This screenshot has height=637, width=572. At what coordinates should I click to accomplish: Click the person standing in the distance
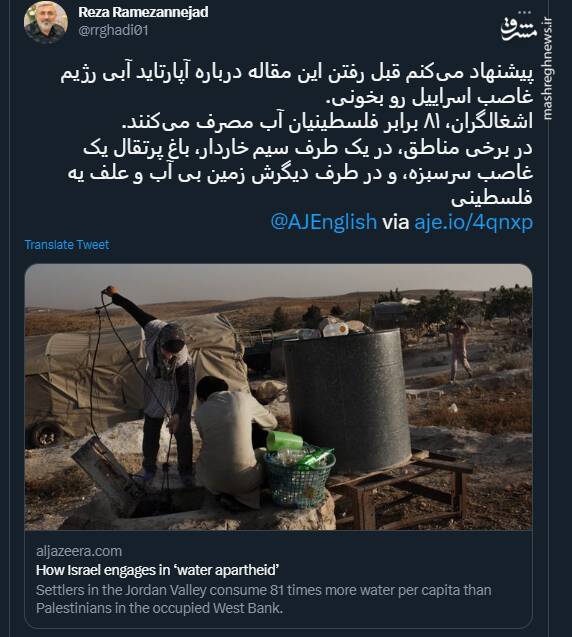[459, 350]
